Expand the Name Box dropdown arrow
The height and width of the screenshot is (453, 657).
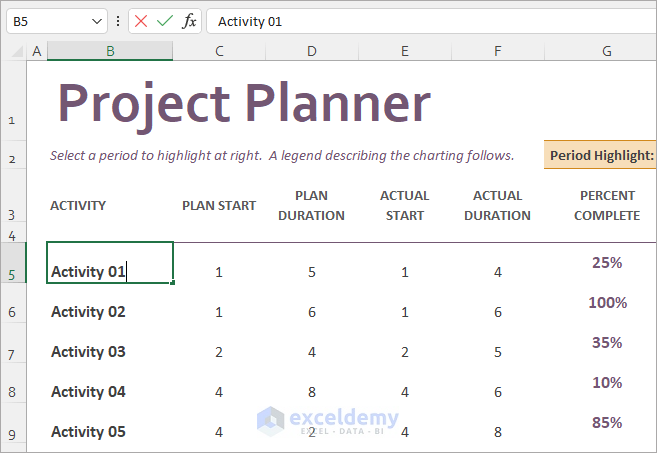pos(97,21)
